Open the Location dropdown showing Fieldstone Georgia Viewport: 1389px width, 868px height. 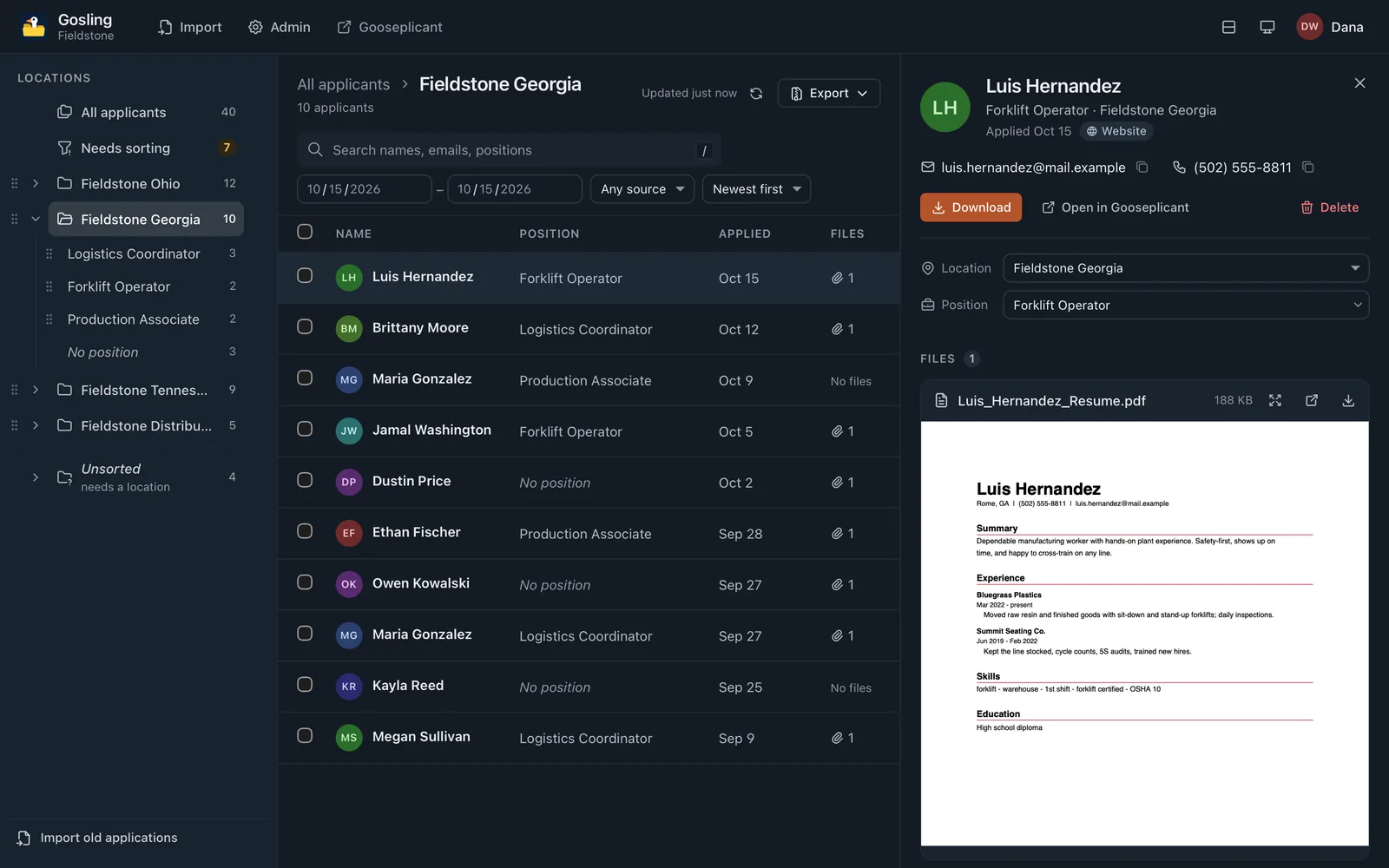[1186, 268]
